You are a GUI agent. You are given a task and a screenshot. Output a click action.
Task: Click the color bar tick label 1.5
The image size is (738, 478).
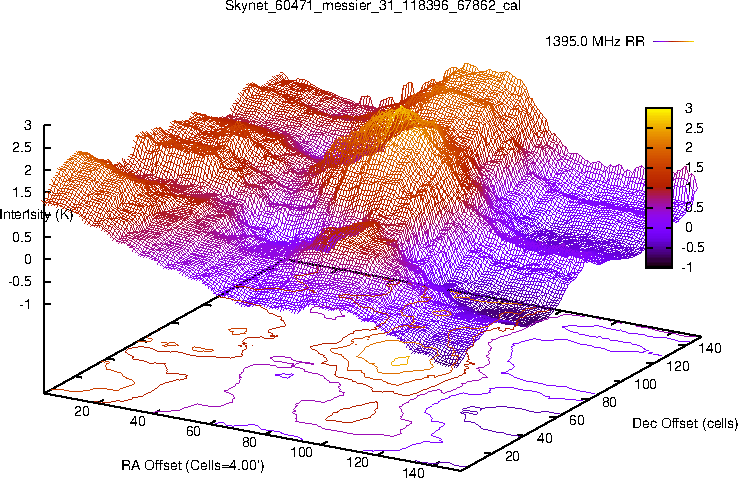[x=694, y=167]
